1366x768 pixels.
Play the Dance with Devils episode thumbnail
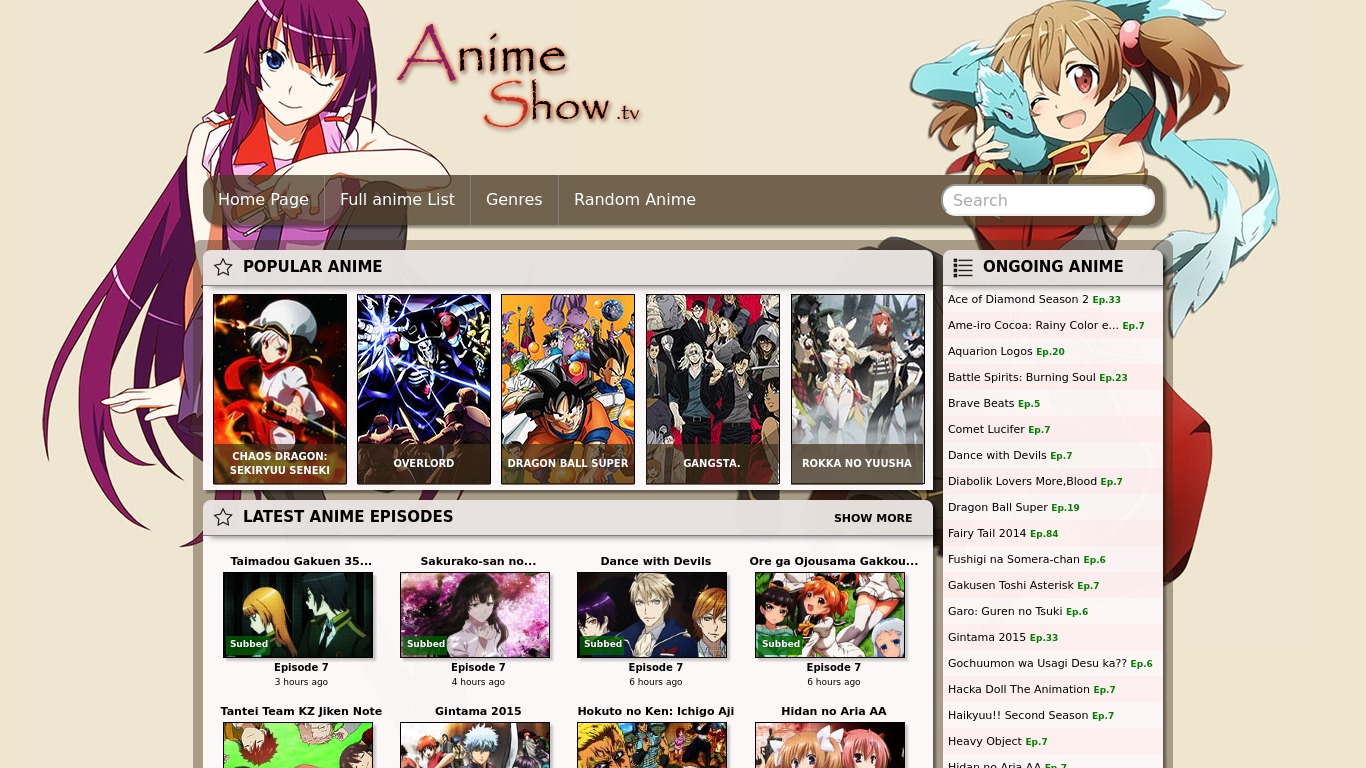[652, 614]
